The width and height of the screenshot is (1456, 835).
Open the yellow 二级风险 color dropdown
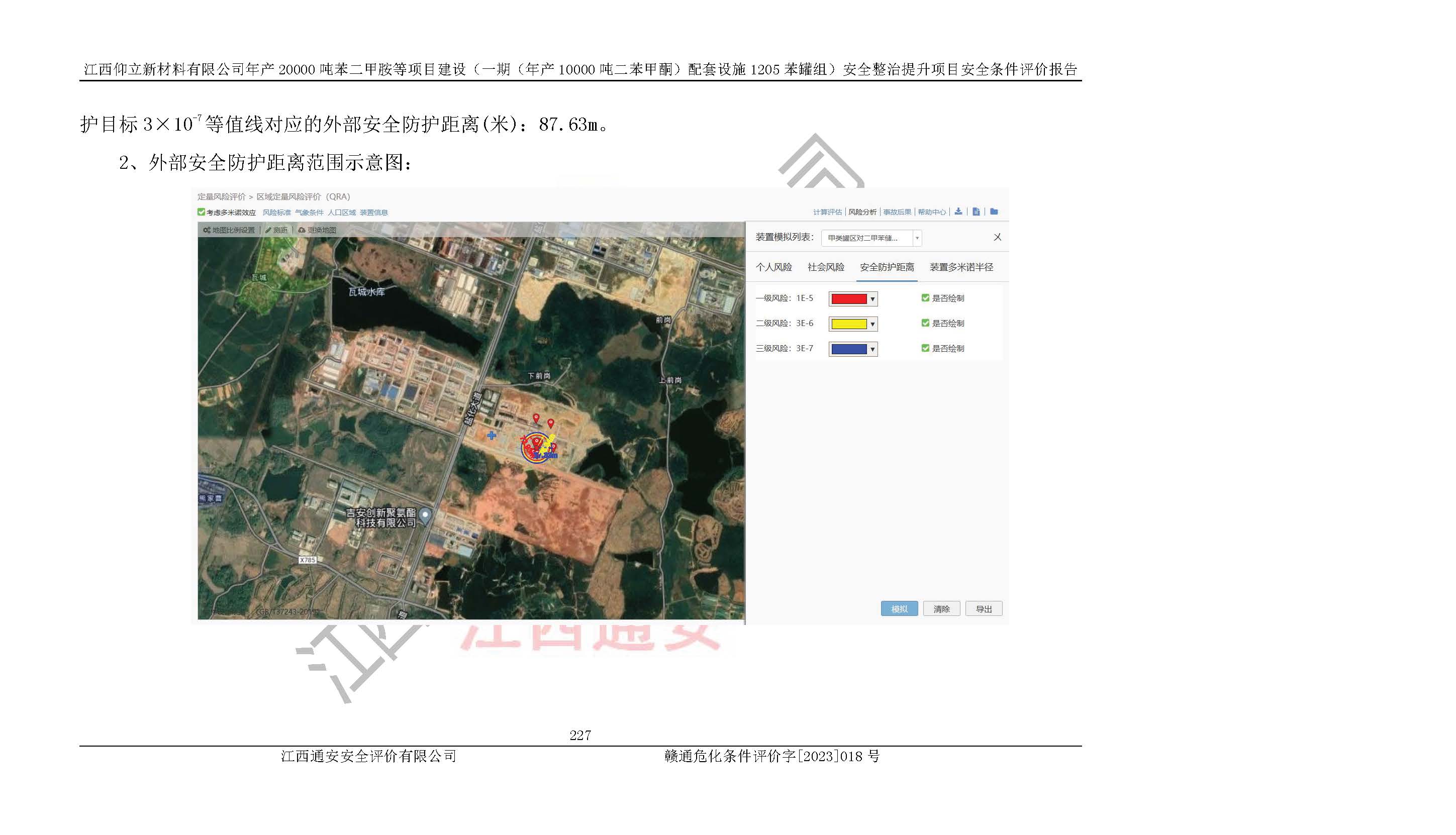(x=872, y=324)
